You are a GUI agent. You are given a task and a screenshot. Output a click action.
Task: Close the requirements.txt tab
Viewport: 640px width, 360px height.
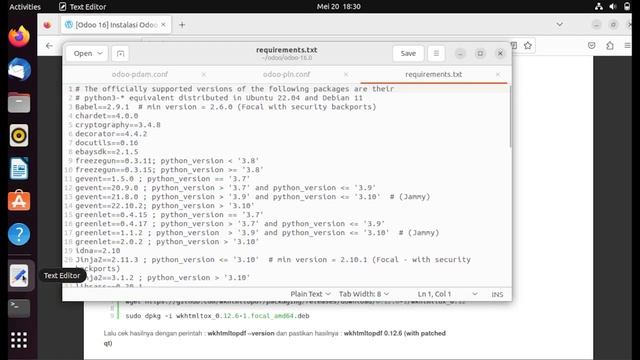tap(498, 74)
